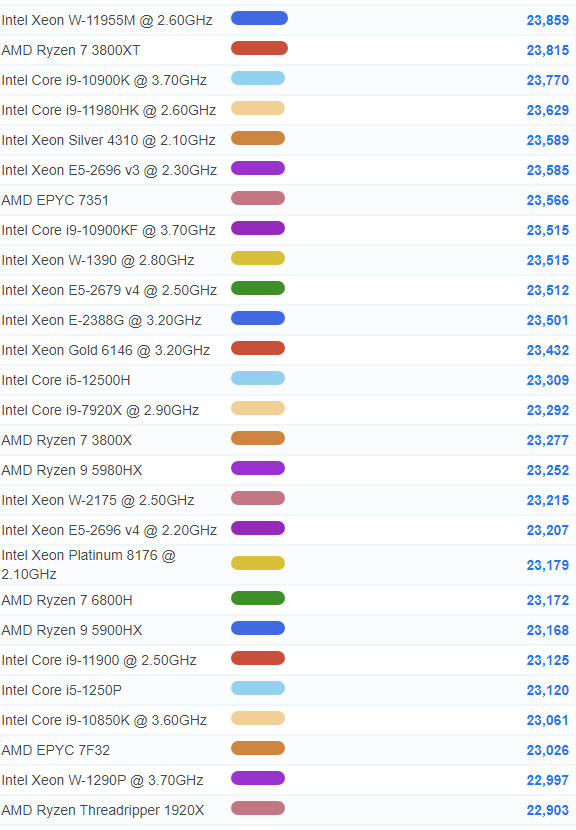
Task: Open AMD Ryzen 9 5900HX link
Action: coord(72,630)
